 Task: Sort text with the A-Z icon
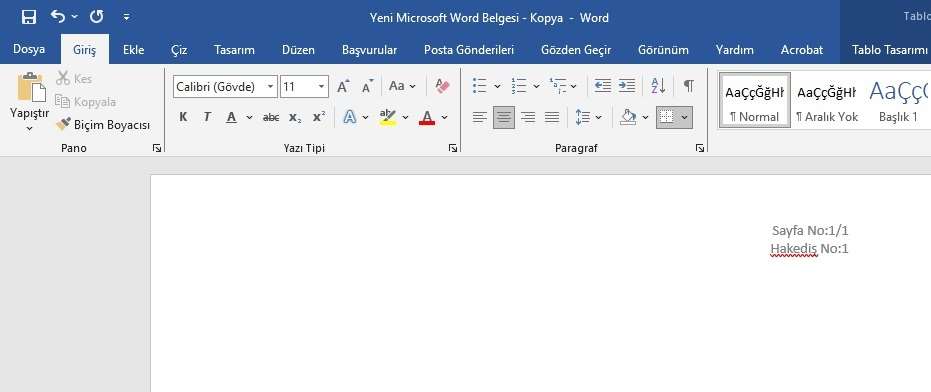pos(658,86)
